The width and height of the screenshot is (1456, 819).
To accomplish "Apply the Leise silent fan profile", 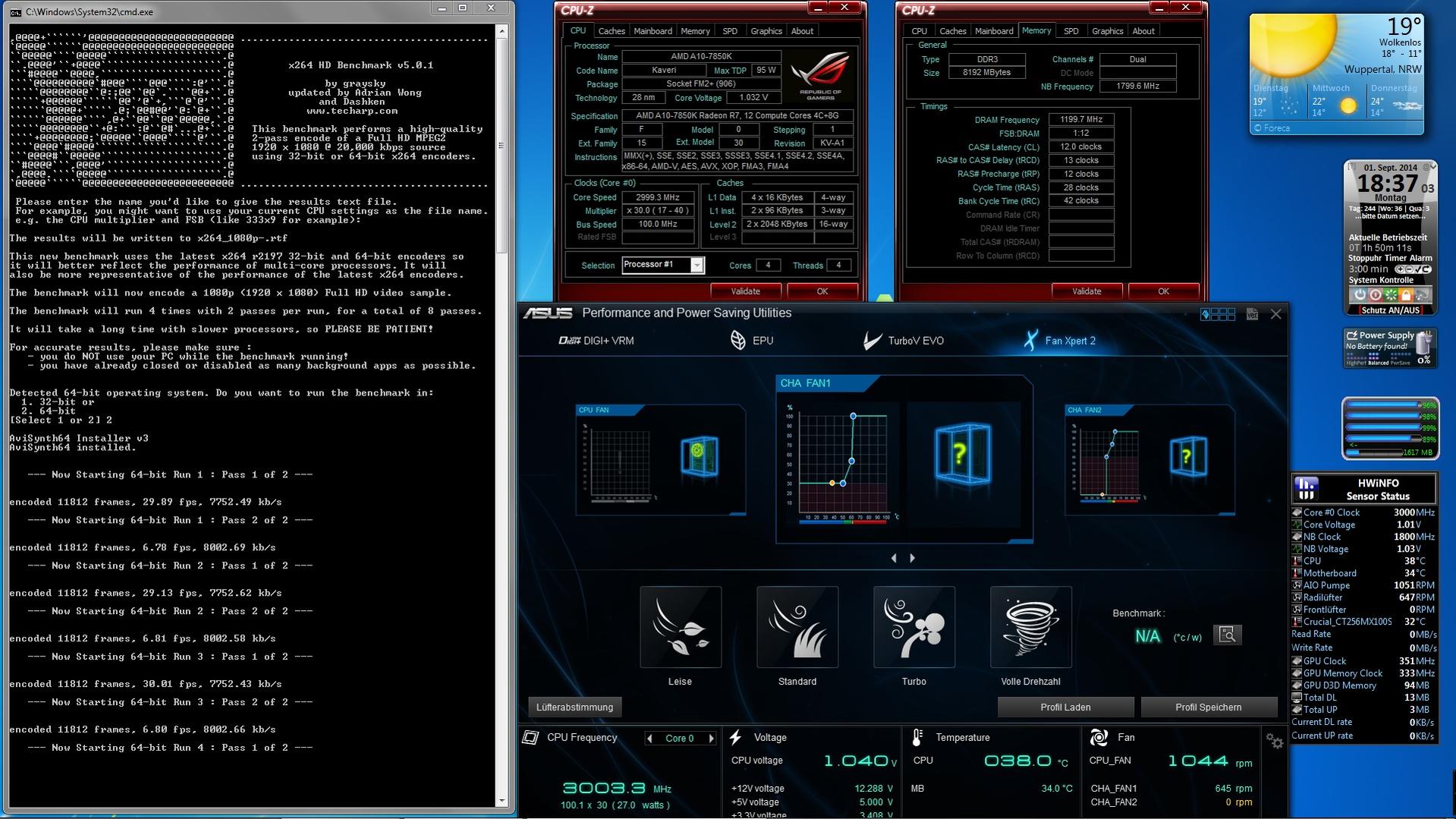I will click(680, 627).
